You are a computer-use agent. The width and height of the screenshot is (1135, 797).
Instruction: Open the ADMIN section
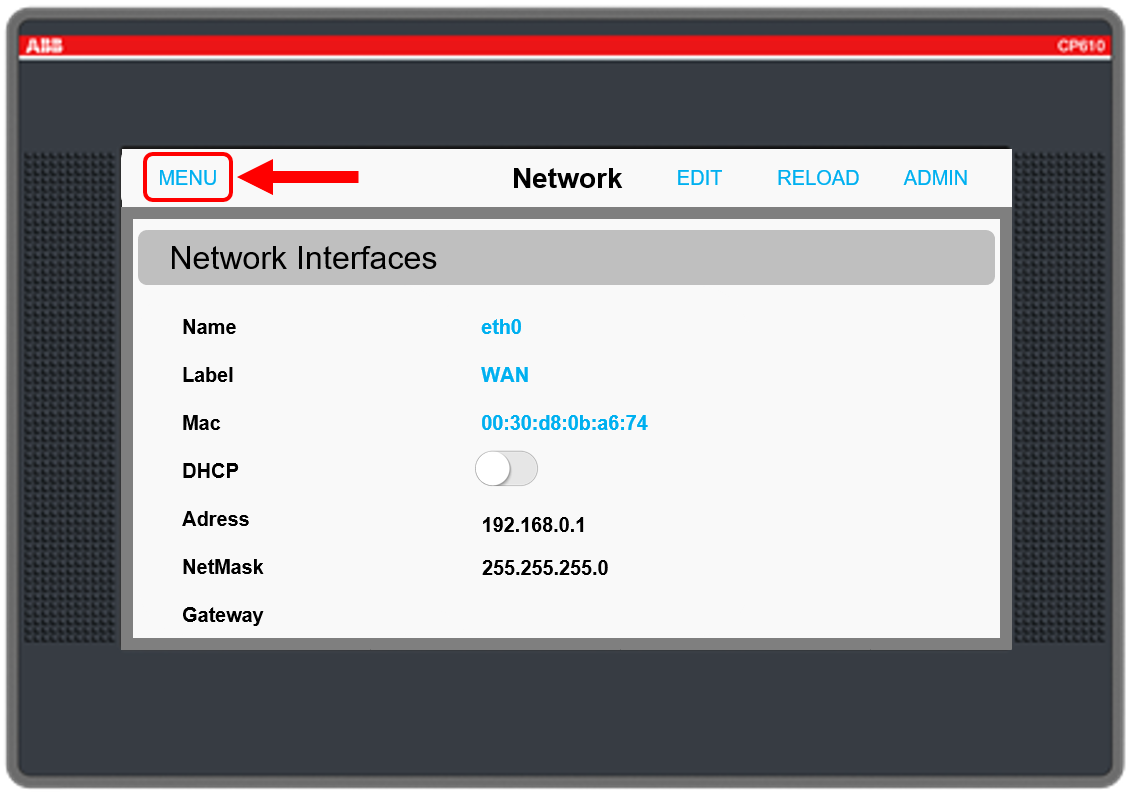pyautogui.click(x=935, y=178)
